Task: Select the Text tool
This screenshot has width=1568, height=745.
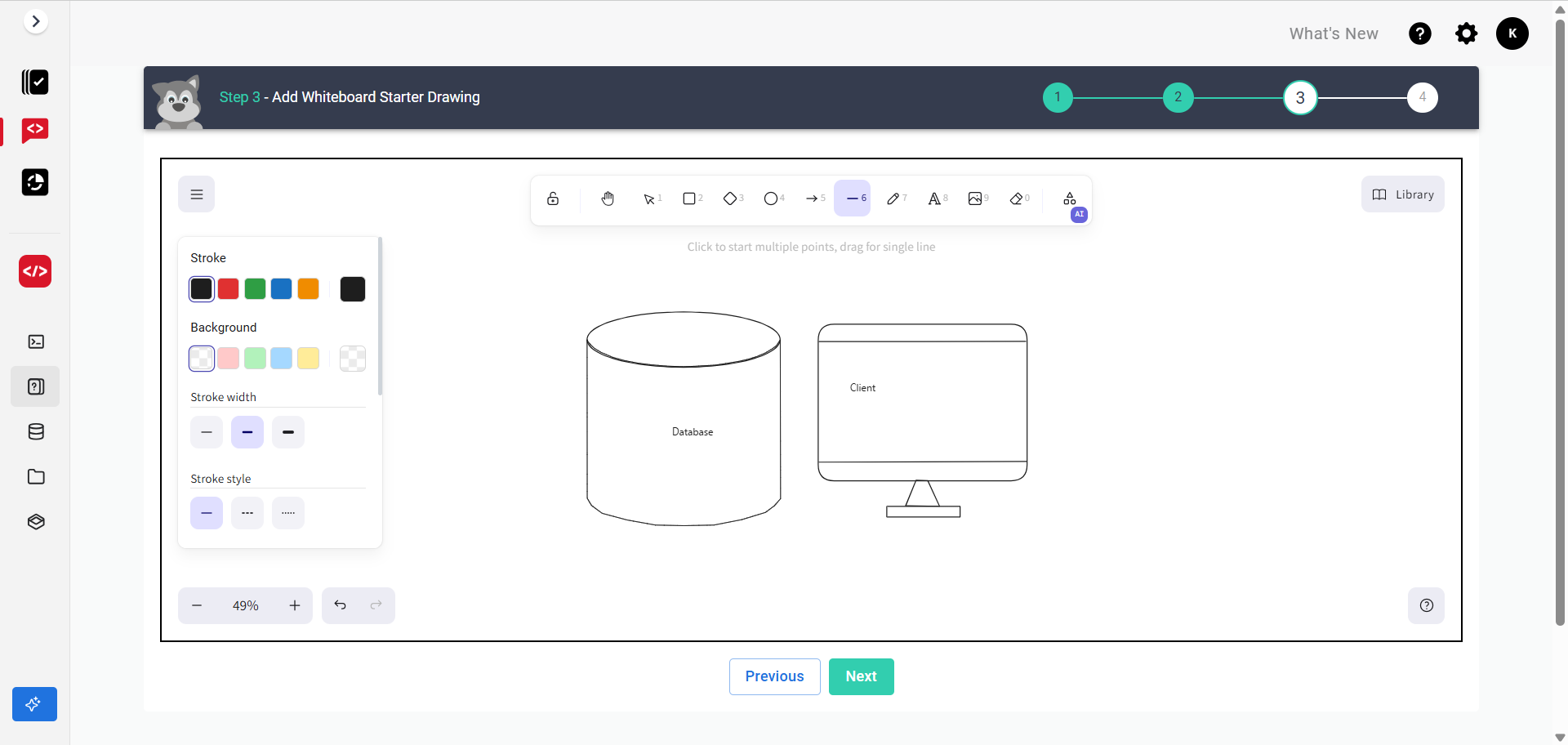Action: [x=935, y=199]
